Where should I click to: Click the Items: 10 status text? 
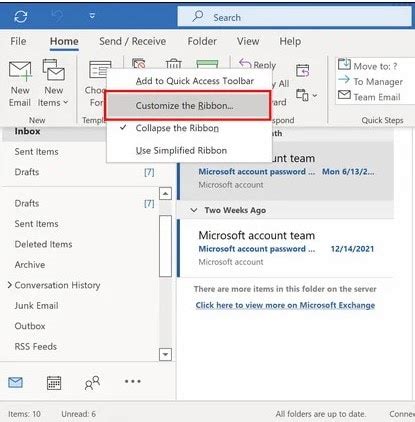pyautogui.click(x=24, y=414)
